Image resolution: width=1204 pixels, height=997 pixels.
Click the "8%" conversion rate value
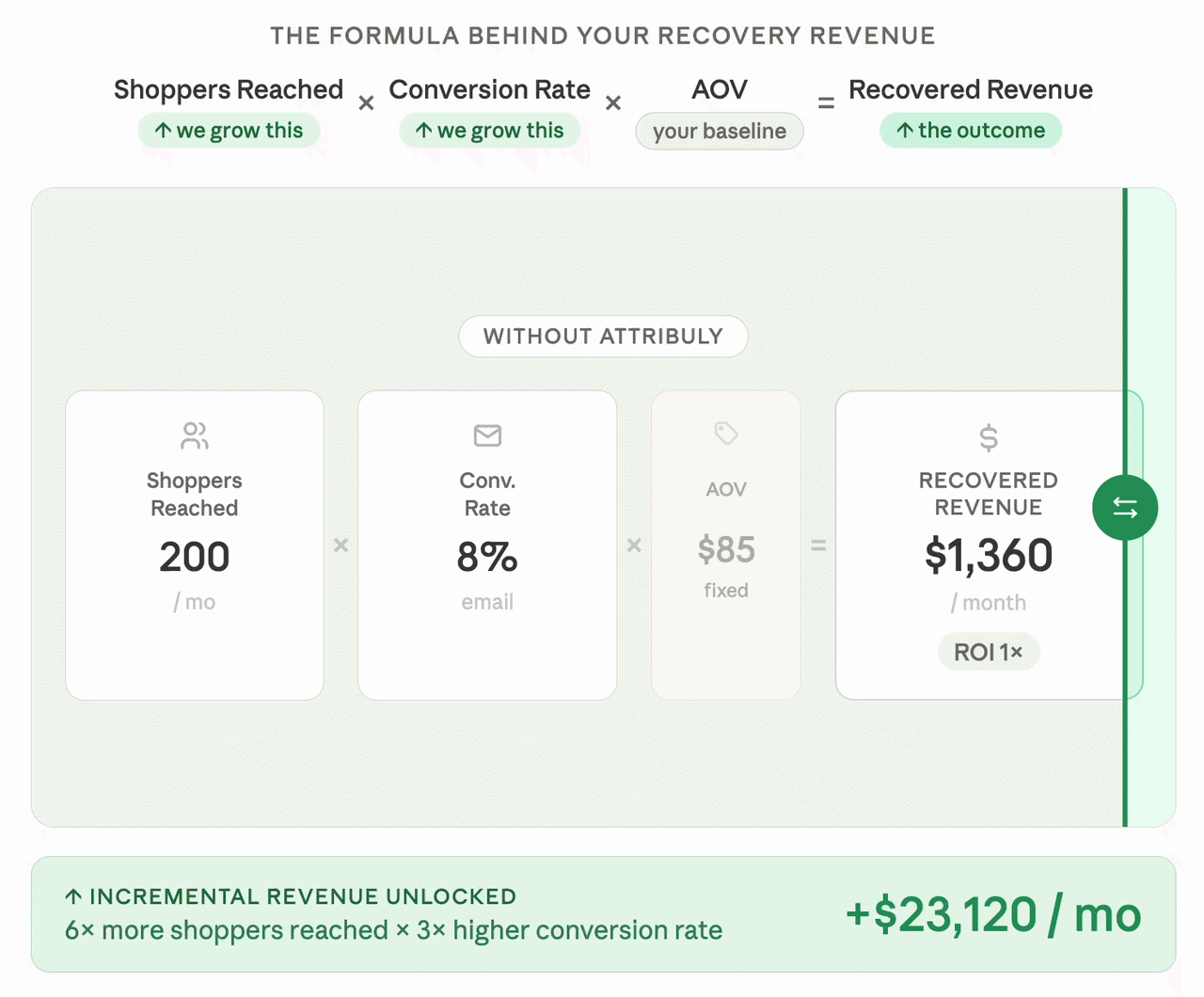[487, 557]
